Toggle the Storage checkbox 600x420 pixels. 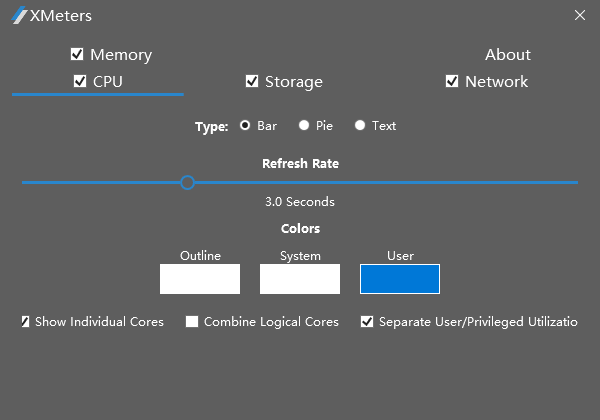(252, 81)
